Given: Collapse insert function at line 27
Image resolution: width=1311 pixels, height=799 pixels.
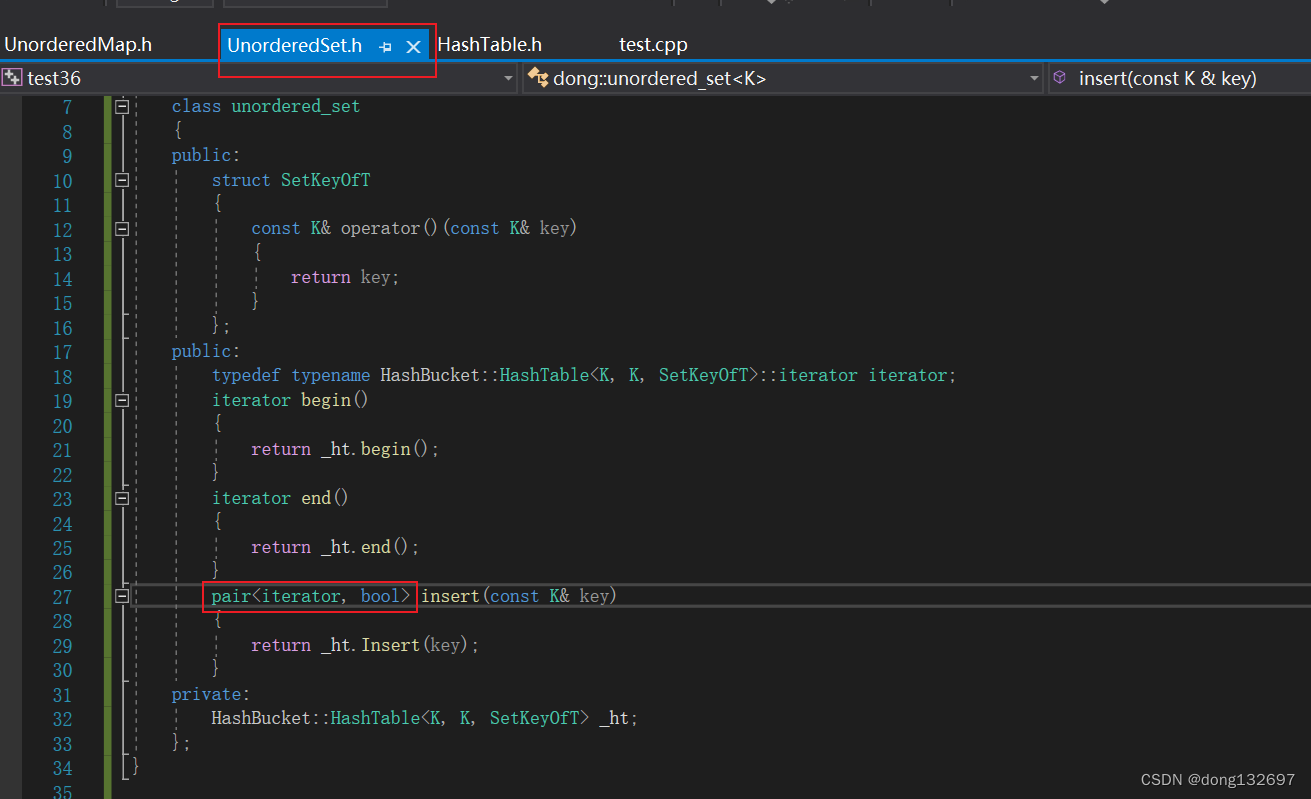Looking at the screenshot, I should [x=122, y=596].
